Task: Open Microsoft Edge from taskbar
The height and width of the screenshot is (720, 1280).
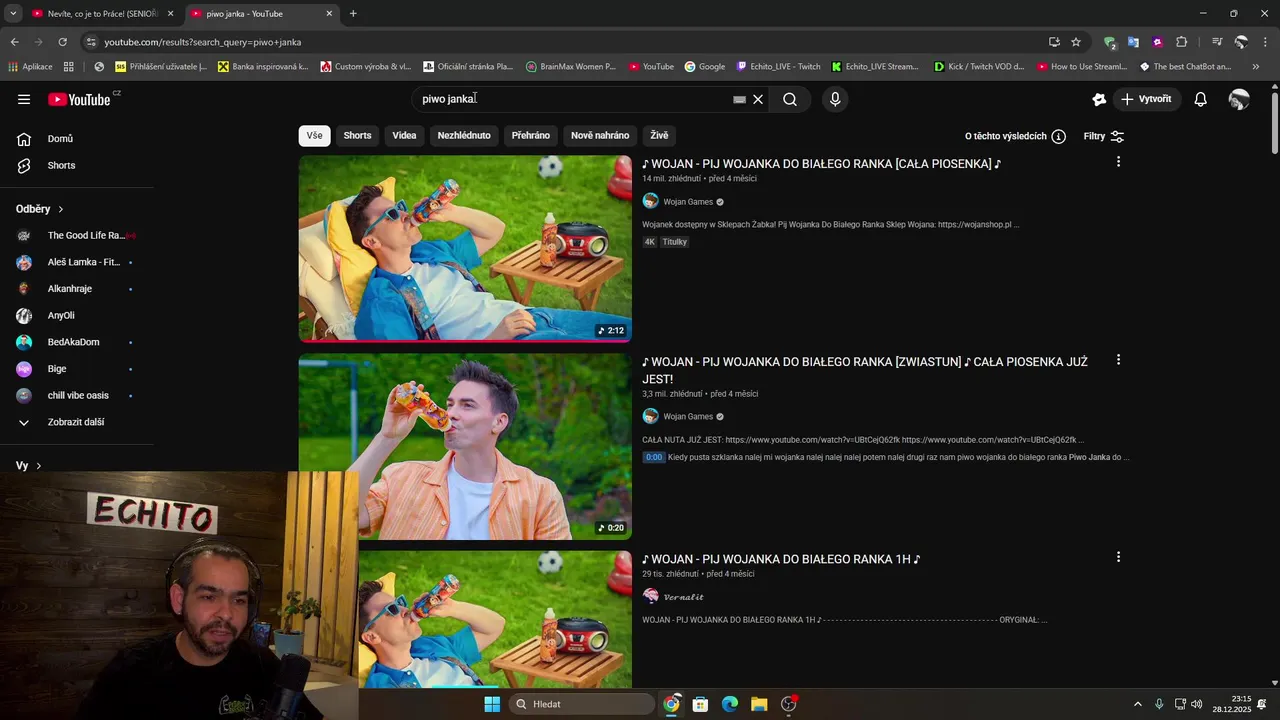Action: click(730, 704)
